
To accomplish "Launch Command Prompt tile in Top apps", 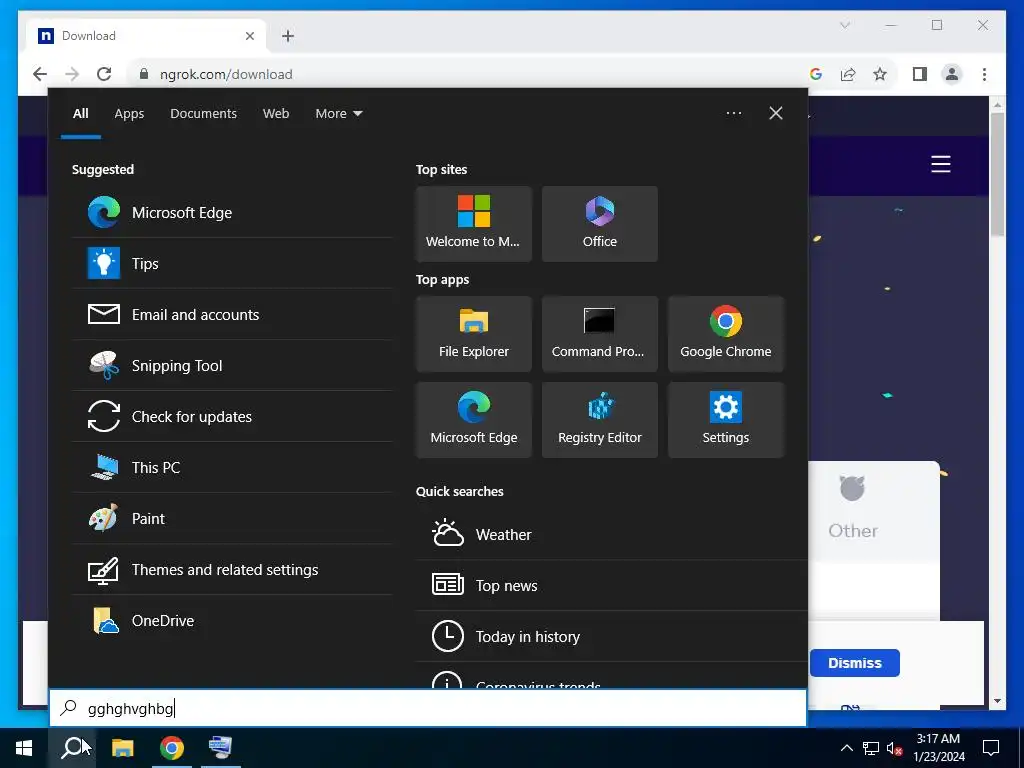I will [x=600, y=334].
